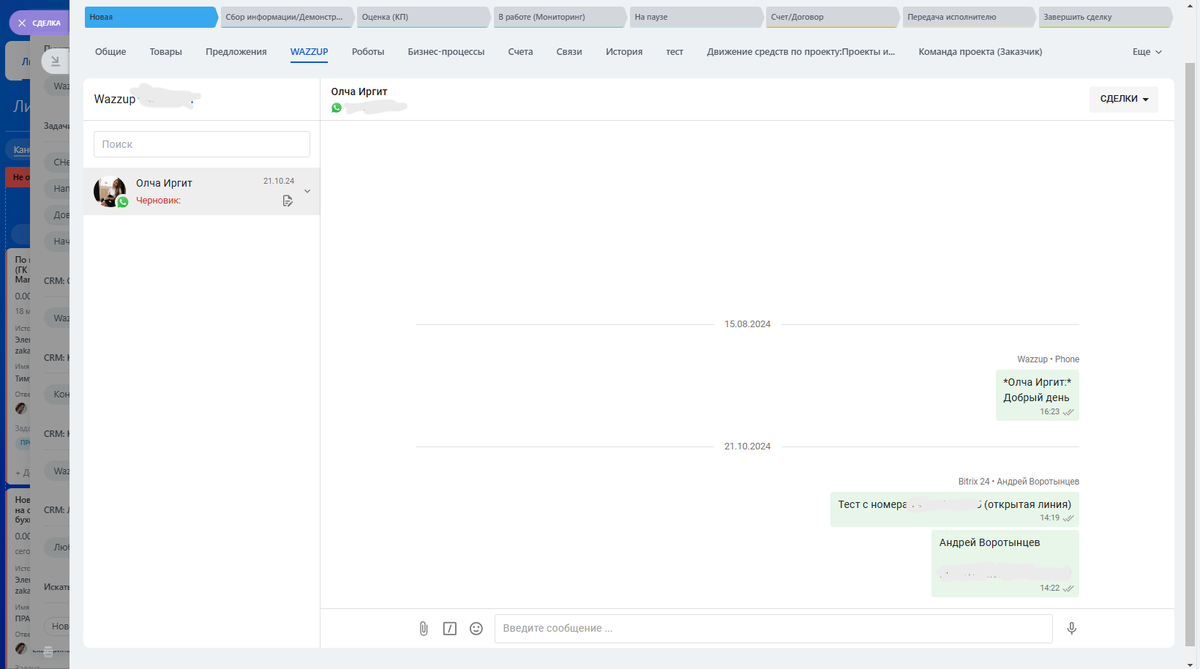This screenshot has height=669, width=1200.
Task: Click the Тест с номера message bubble
Action: pyautogui.click(x=954, y=509)
